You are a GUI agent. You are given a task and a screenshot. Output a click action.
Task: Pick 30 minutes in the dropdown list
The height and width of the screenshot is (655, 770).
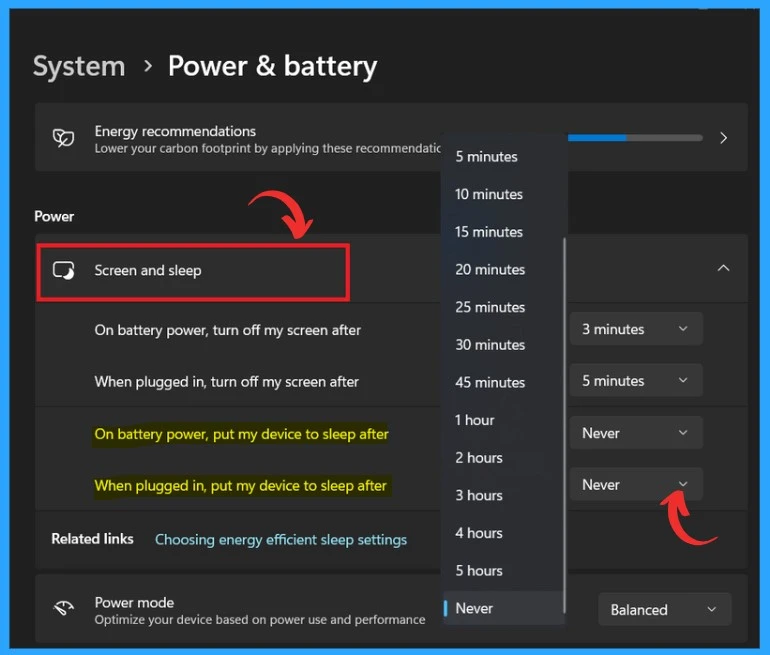(x=502, y=345)
